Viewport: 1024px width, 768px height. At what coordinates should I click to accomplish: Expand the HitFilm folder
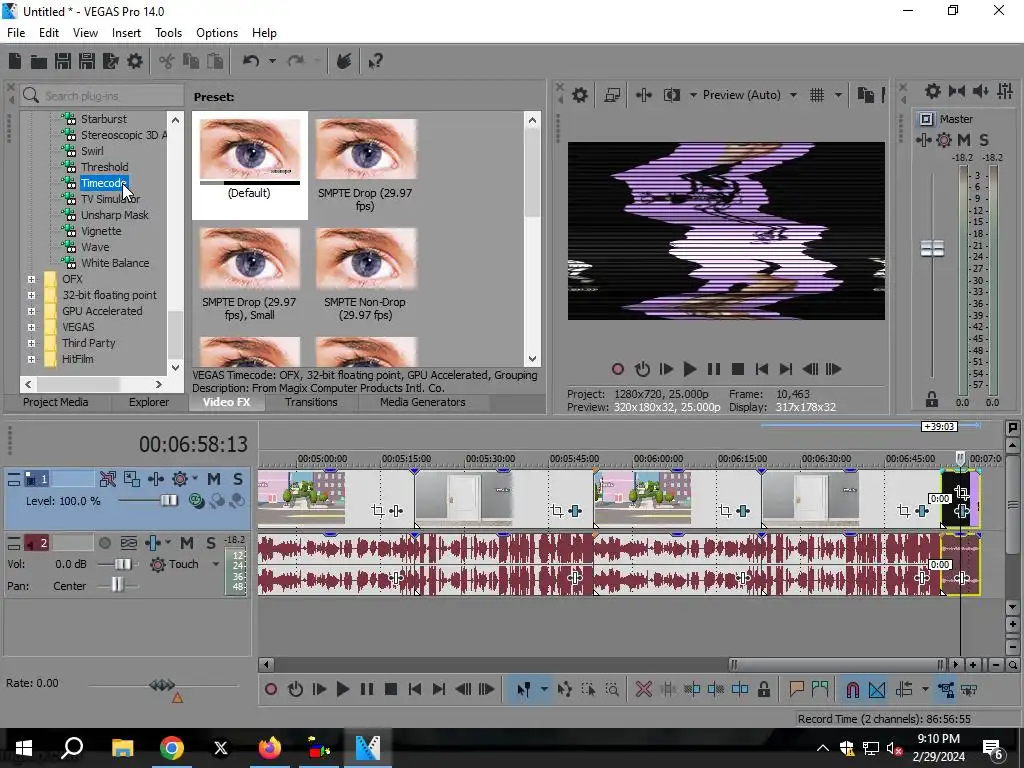click(31, 359)
